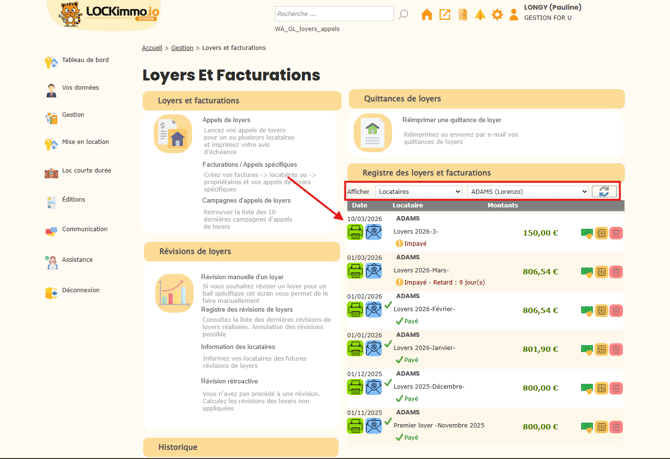Click the user profile icon
670x459 pixels.
tap(514, 15)
